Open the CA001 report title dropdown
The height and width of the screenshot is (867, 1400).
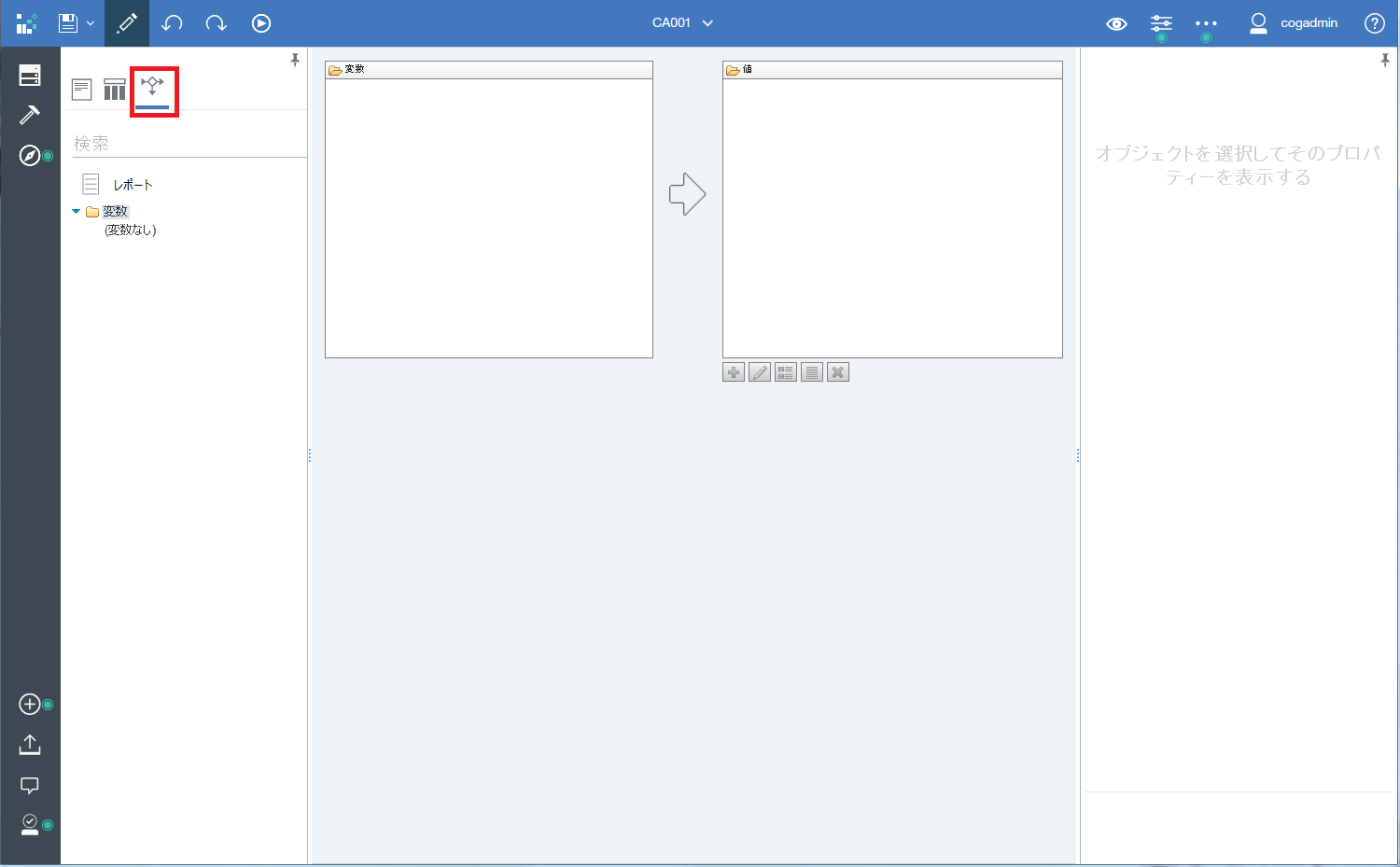point(682,23)
